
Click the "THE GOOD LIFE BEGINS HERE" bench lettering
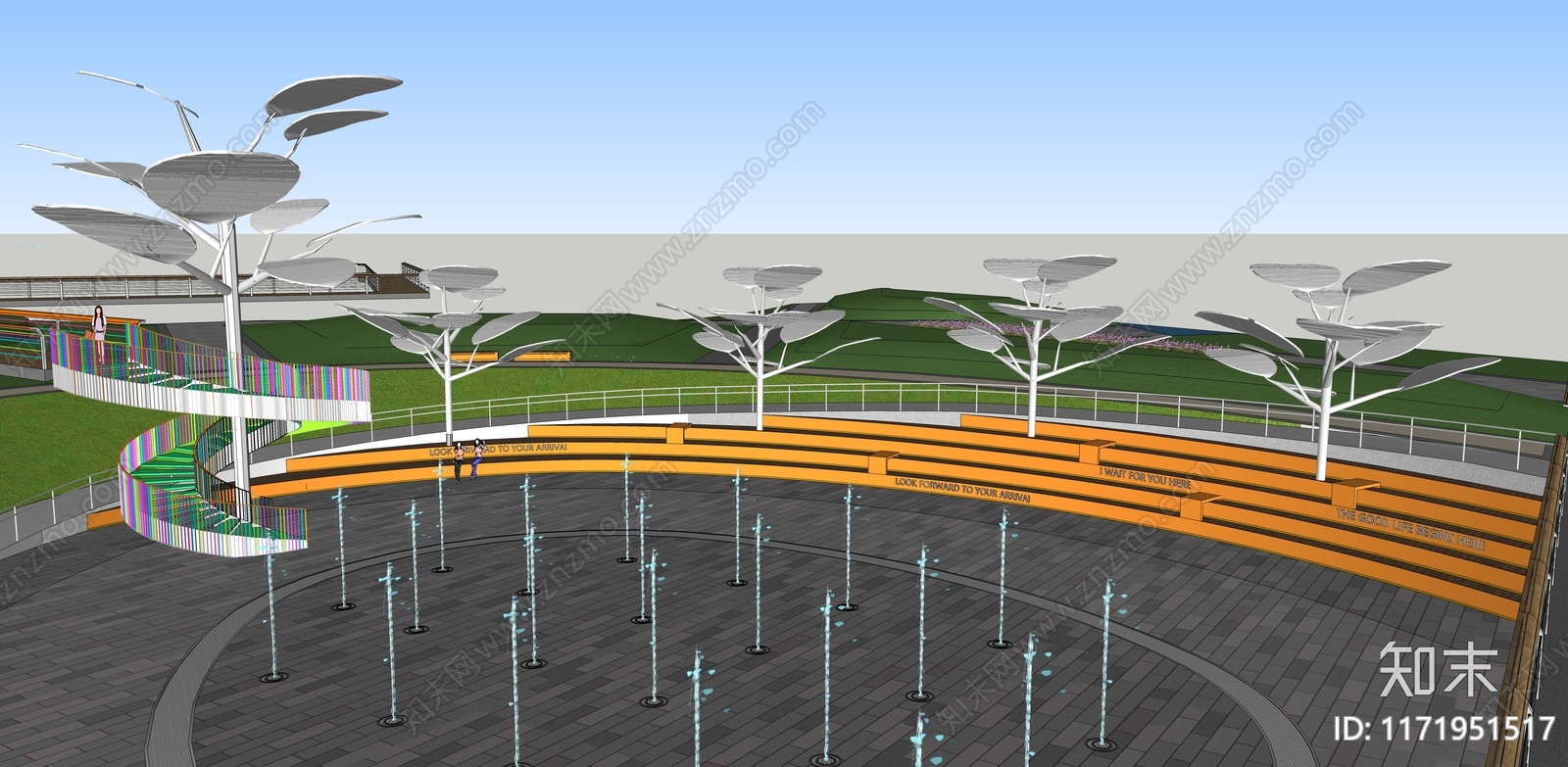pyautogui.click(x=1411, y=529)
